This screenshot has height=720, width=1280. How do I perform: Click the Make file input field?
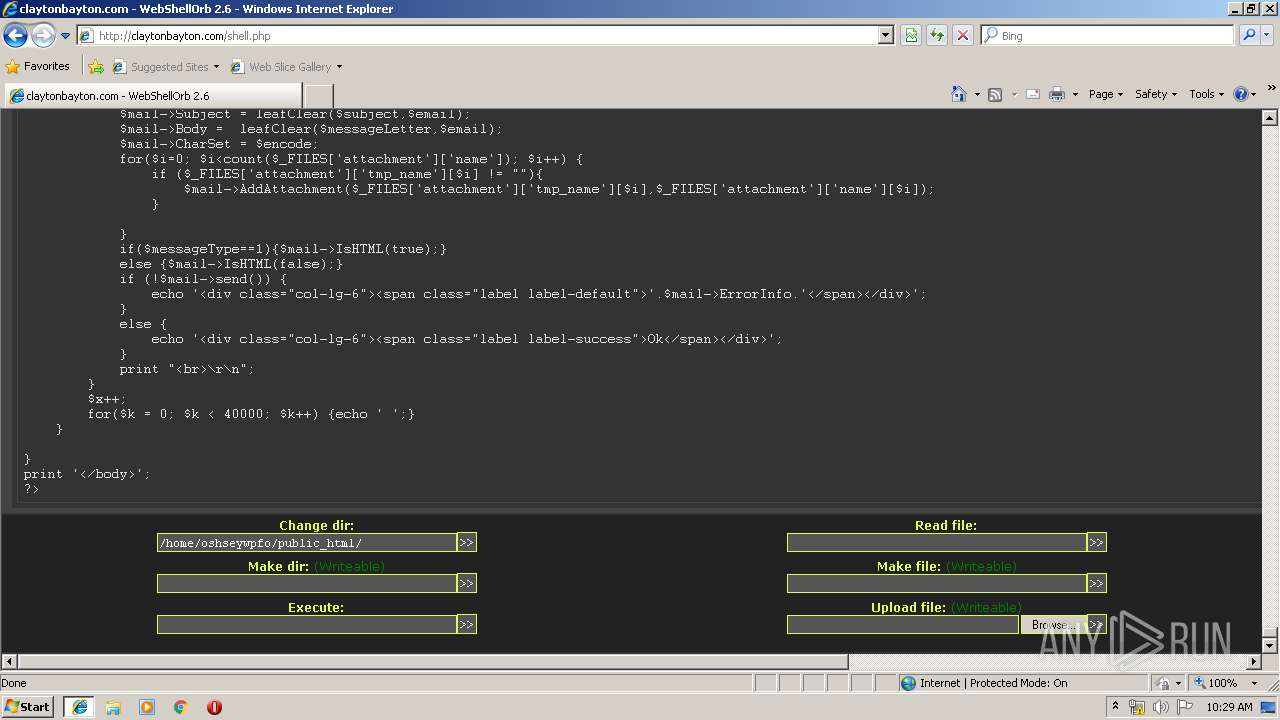click(936, 584)
